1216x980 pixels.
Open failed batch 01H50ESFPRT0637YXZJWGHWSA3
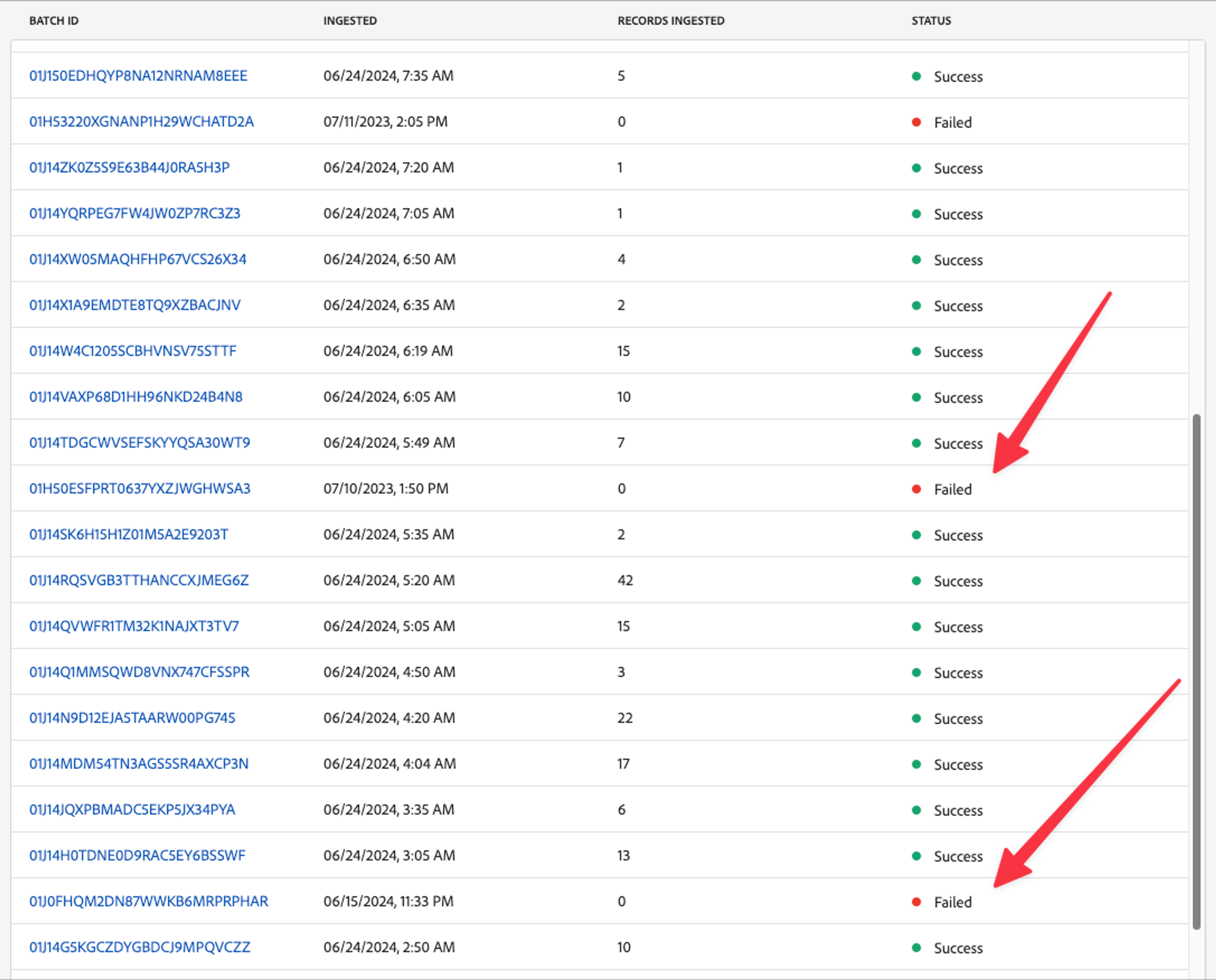click(x=139, y=488)
